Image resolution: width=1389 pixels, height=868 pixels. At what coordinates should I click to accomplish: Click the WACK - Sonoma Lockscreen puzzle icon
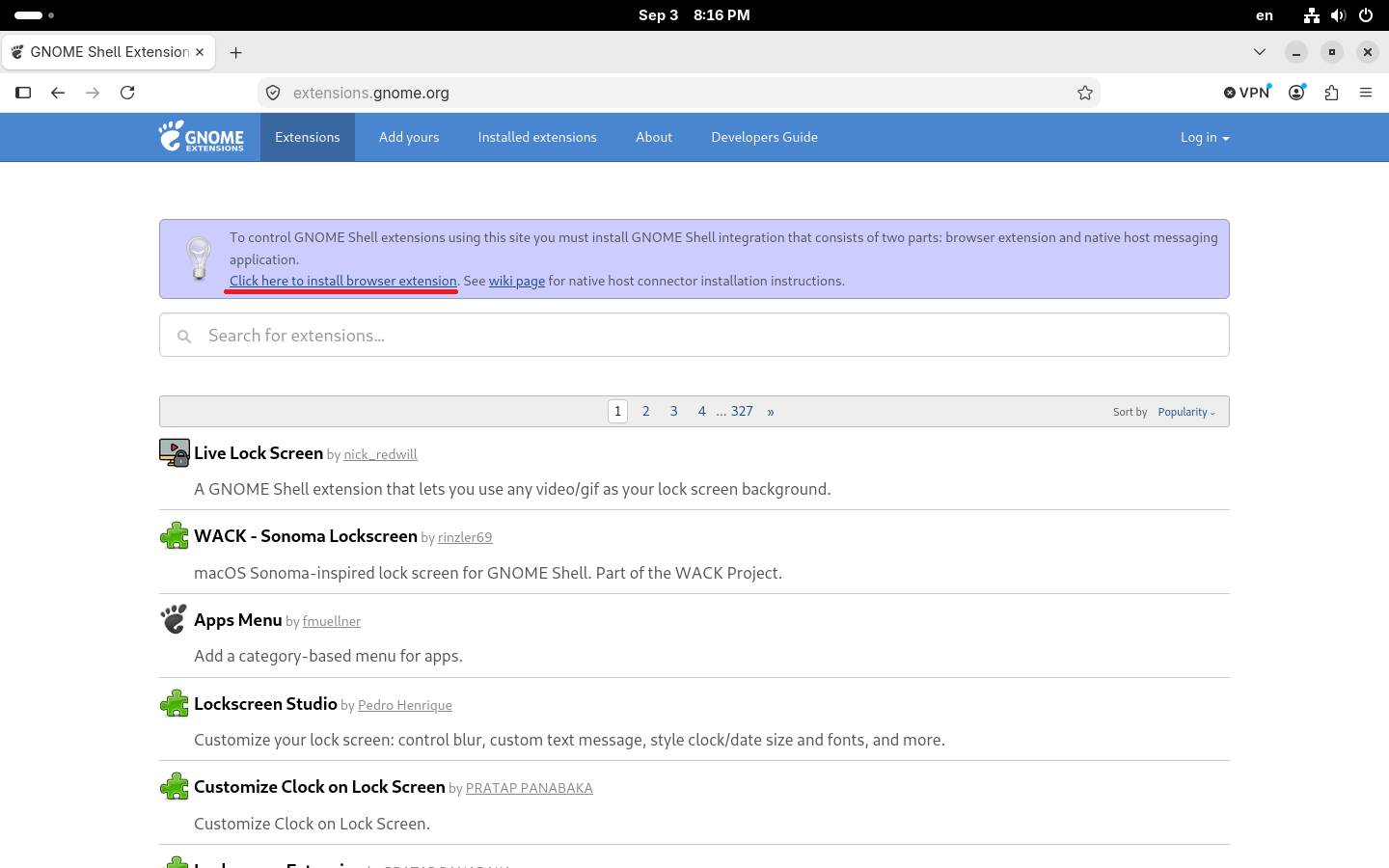pyautogui.click(x=175, y=535)
